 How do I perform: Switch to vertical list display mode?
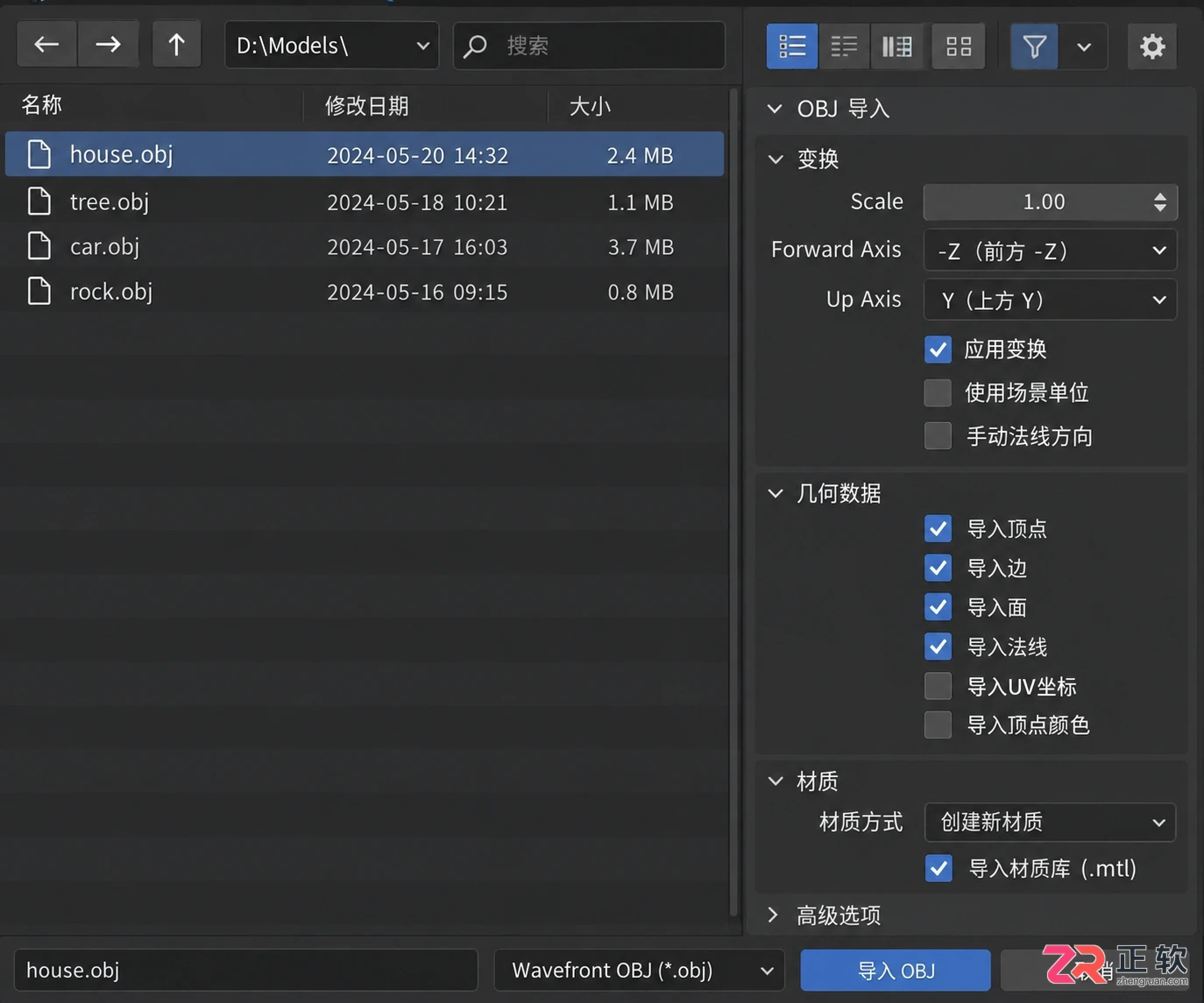click(x=792, y=46)
